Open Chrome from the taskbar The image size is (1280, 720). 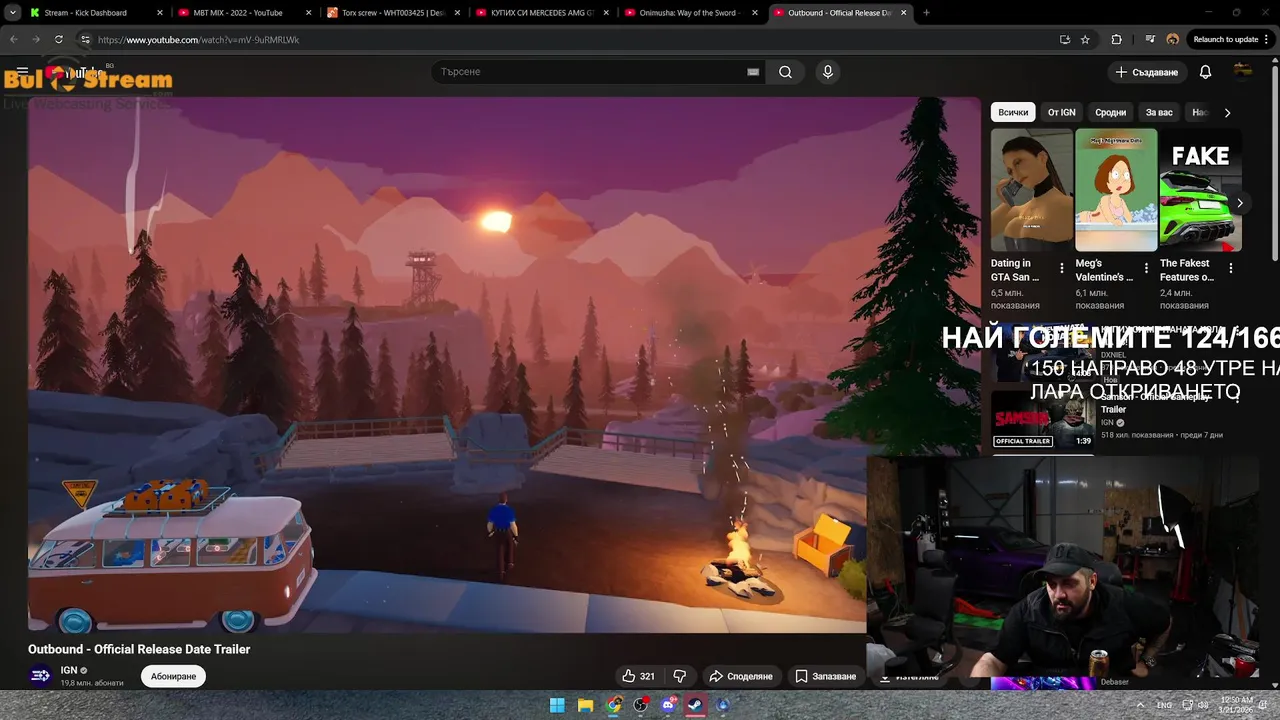click(613, 705)
